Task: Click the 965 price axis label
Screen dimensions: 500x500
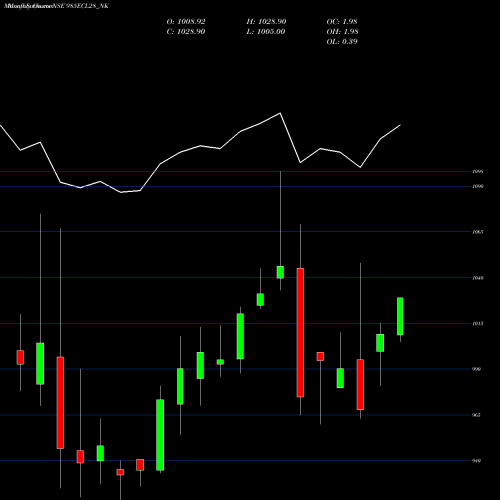Action: 477,415
